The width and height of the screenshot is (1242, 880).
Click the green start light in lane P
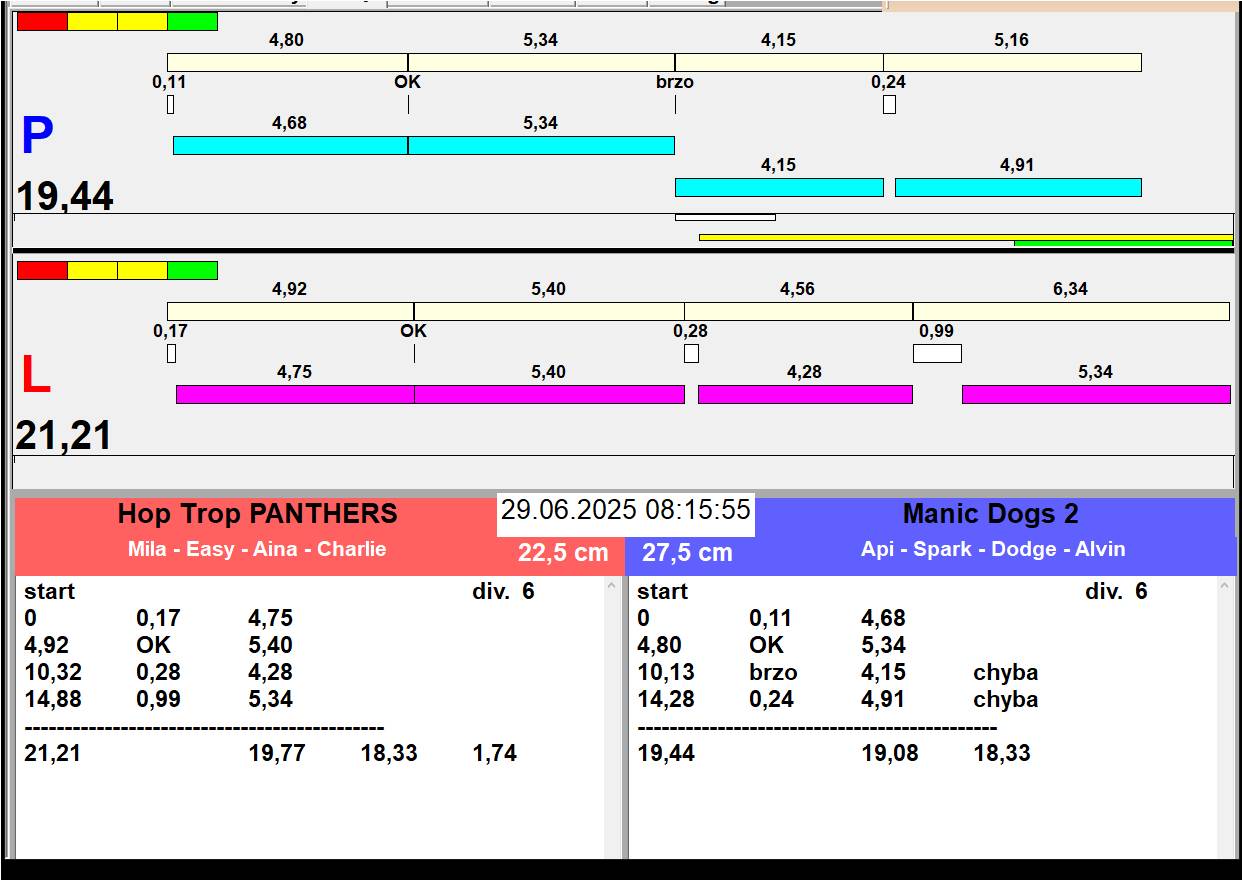pyautogui.click(x=192, y=21)
